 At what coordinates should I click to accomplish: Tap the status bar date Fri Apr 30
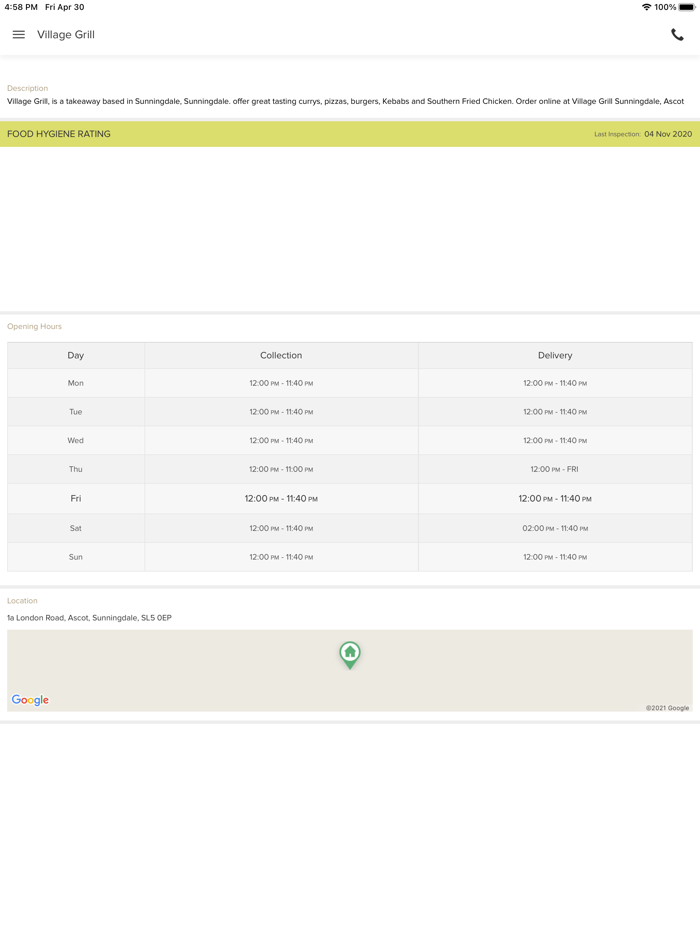coord(64,7)
